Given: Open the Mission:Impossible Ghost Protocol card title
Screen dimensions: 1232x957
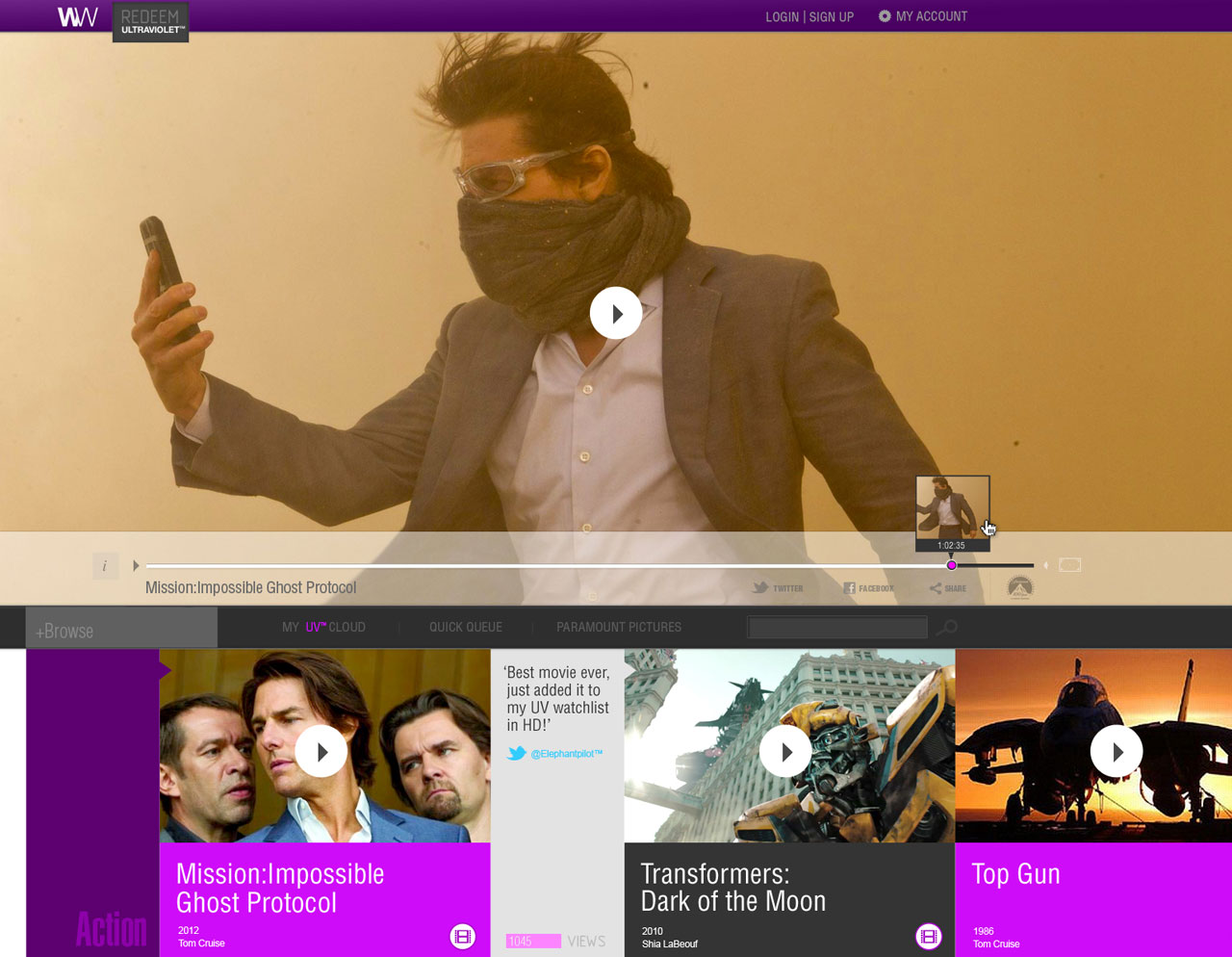Looking at the screenshot, I should click(280, 888).
